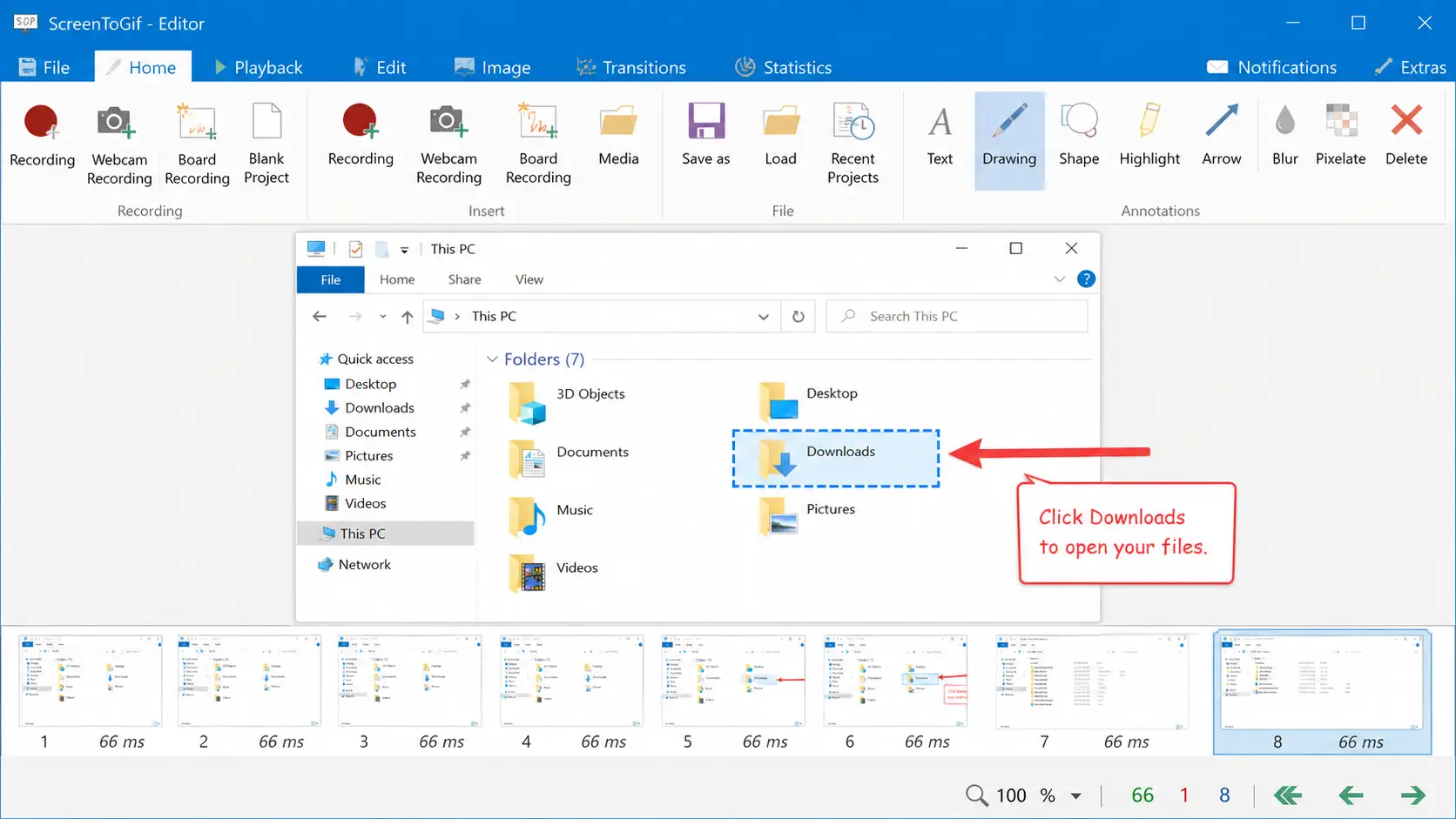The image size is (1456, 819).
Task: Create a Blank Project
Action: coord(266,144)
